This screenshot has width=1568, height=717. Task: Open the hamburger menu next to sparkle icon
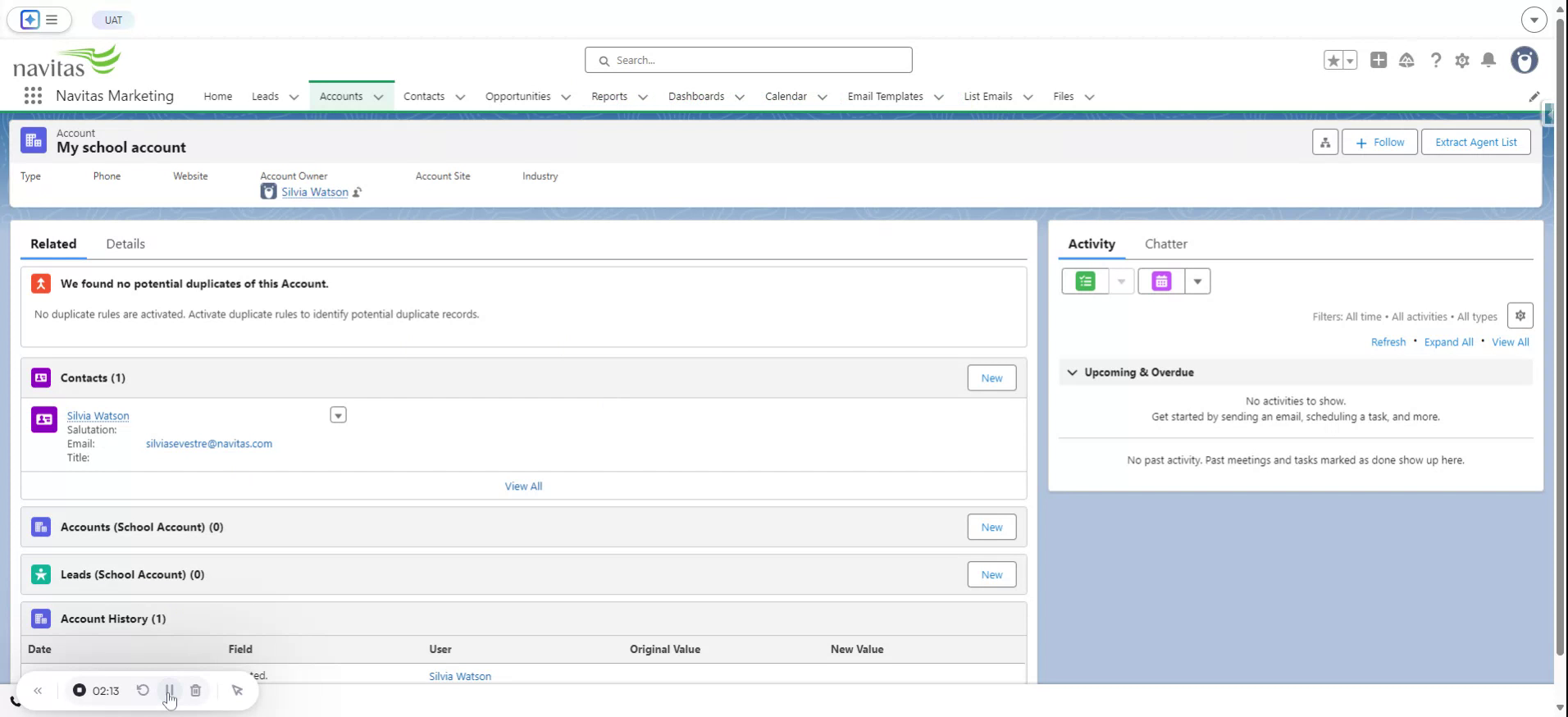pyautogui.click(x=52, y=20)
